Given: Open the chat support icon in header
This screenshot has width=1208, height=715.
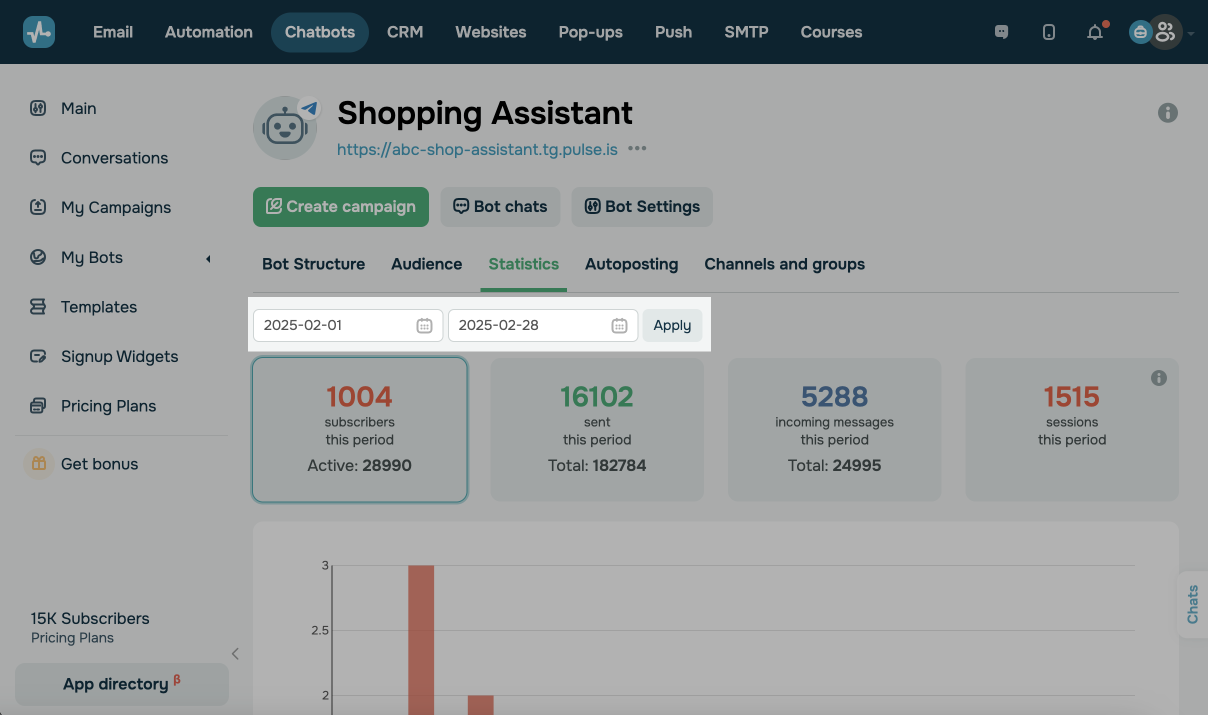Looking at the screenshot, I should (1001, 32).
